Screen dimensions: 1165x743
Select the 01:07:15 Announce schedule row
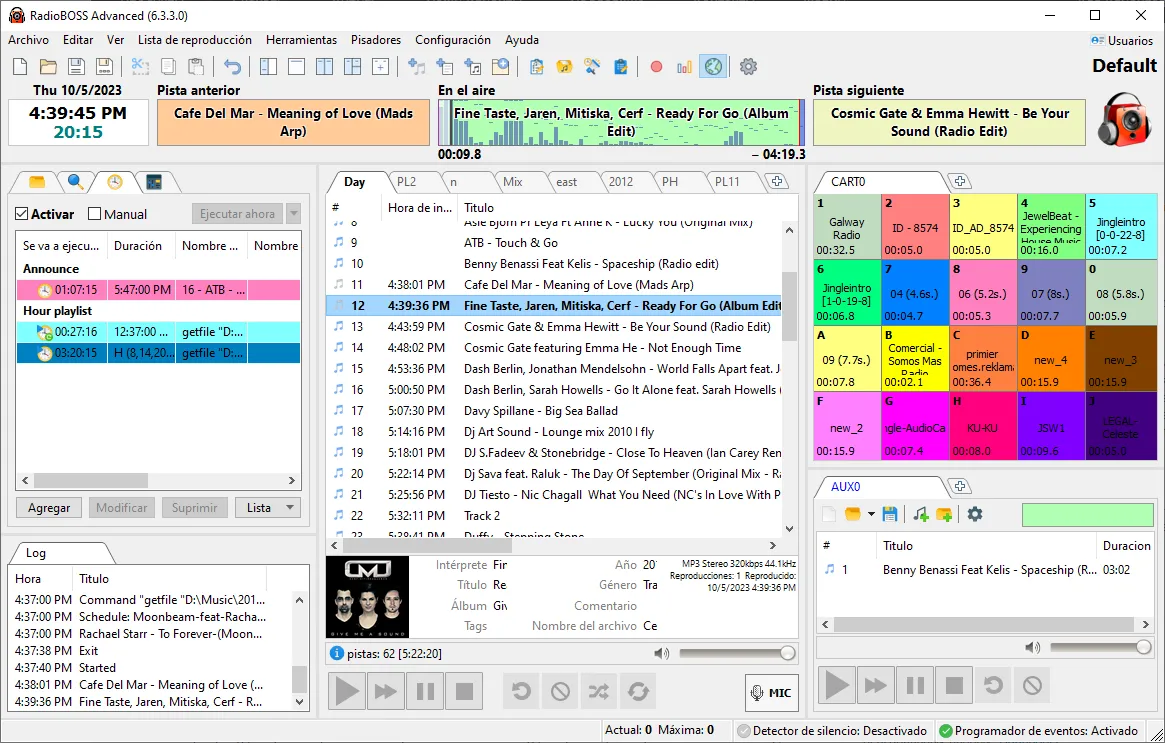158,290
